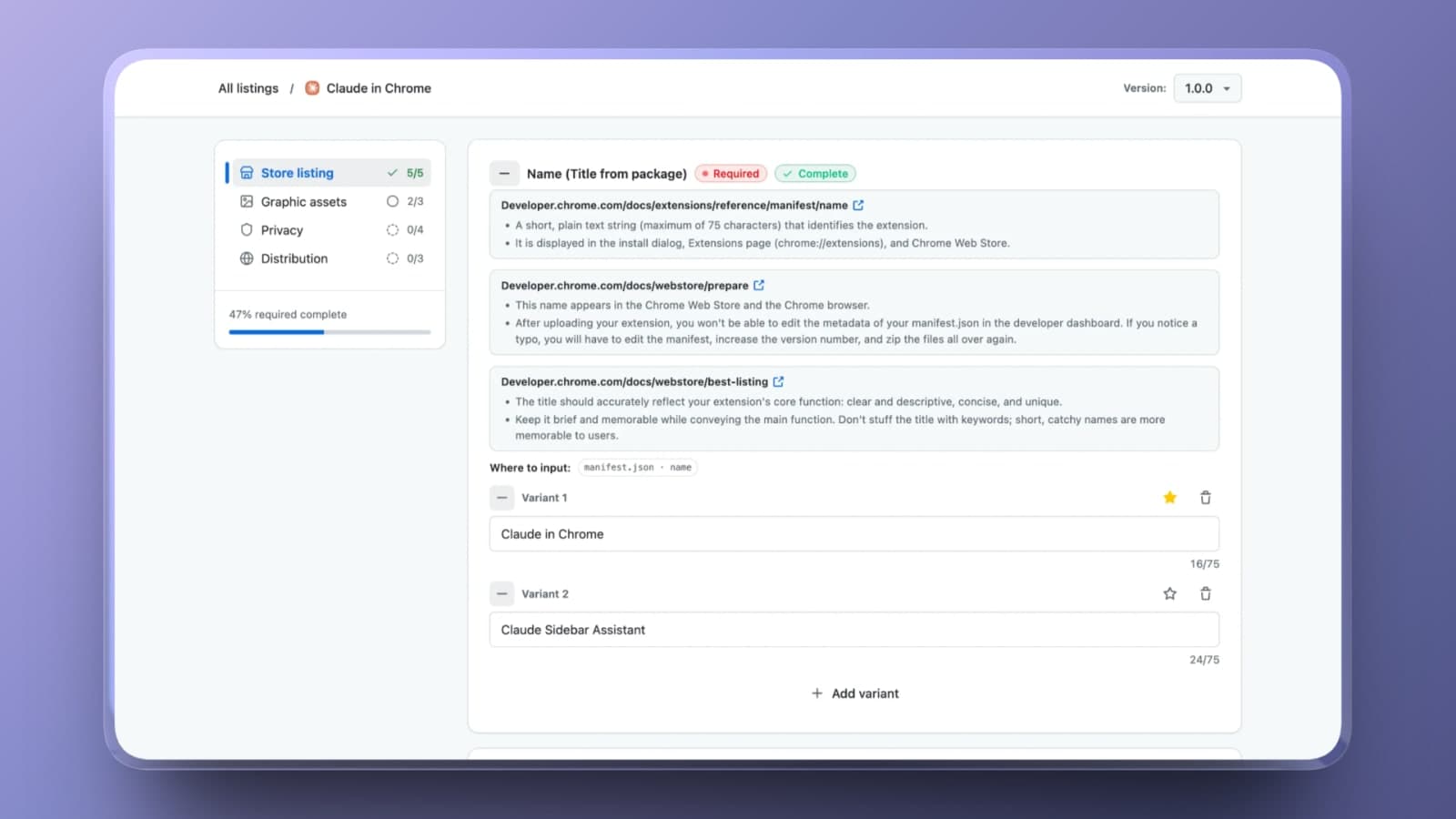Screen dimensions: 1456x819
Task: Click the Privacy shield icon
Action: click(247, 230)
